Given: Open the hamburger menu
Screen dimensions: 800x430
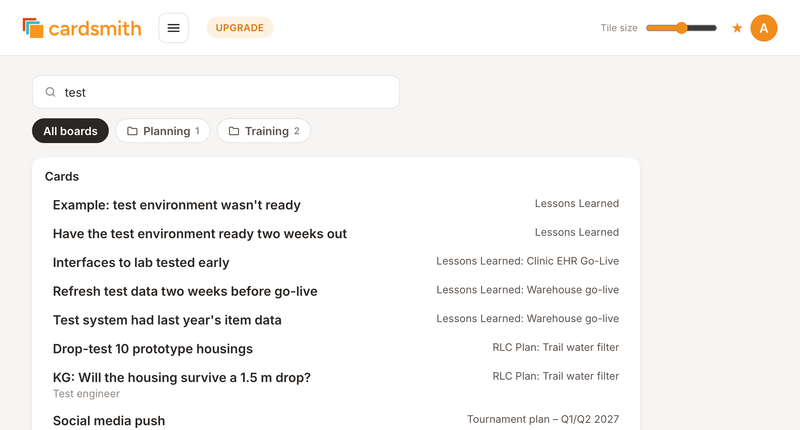Looking at the screenshot, I should click(x=173, y=28).
